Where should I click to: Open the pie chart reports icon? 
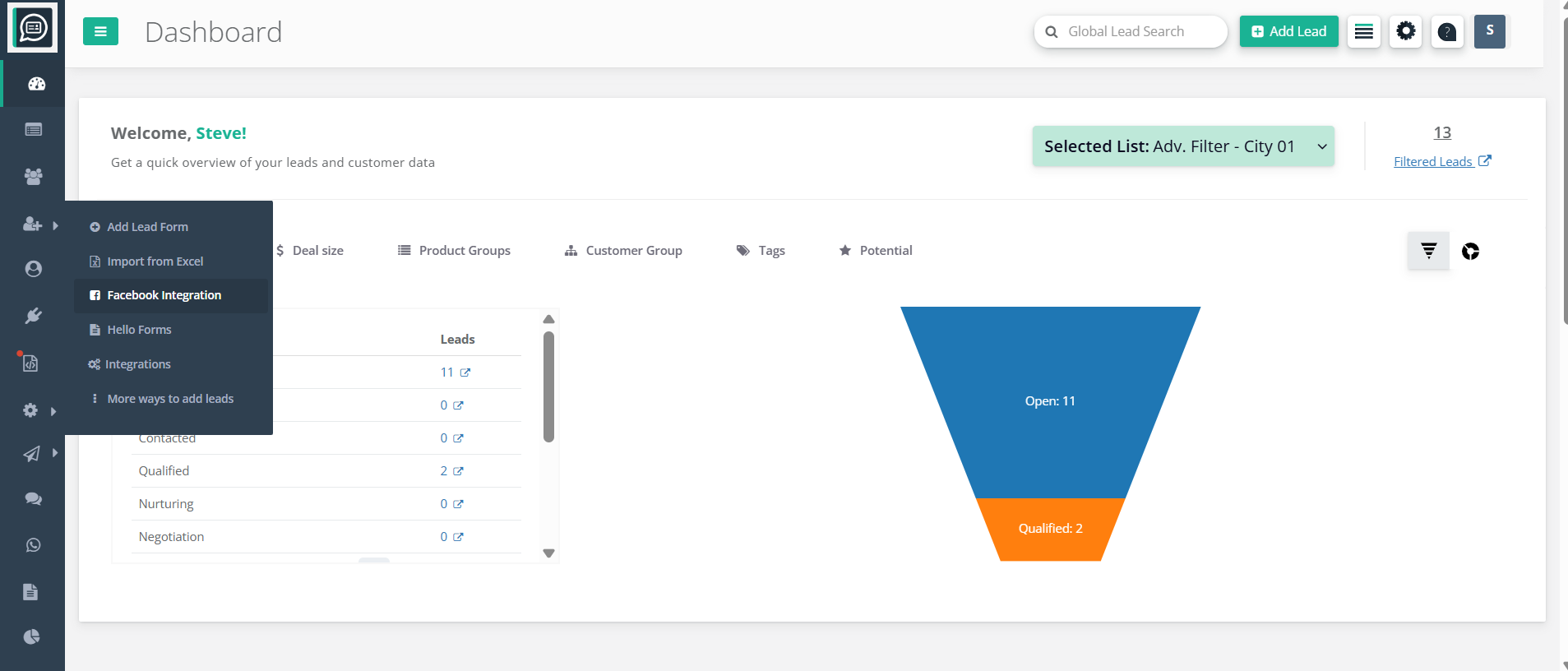(32, 636)
